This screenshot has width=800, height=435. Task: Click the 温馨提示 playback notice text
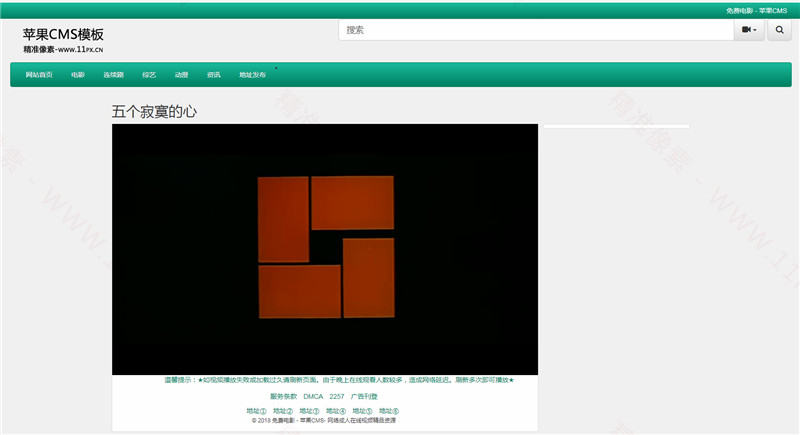tap(339, 380)
